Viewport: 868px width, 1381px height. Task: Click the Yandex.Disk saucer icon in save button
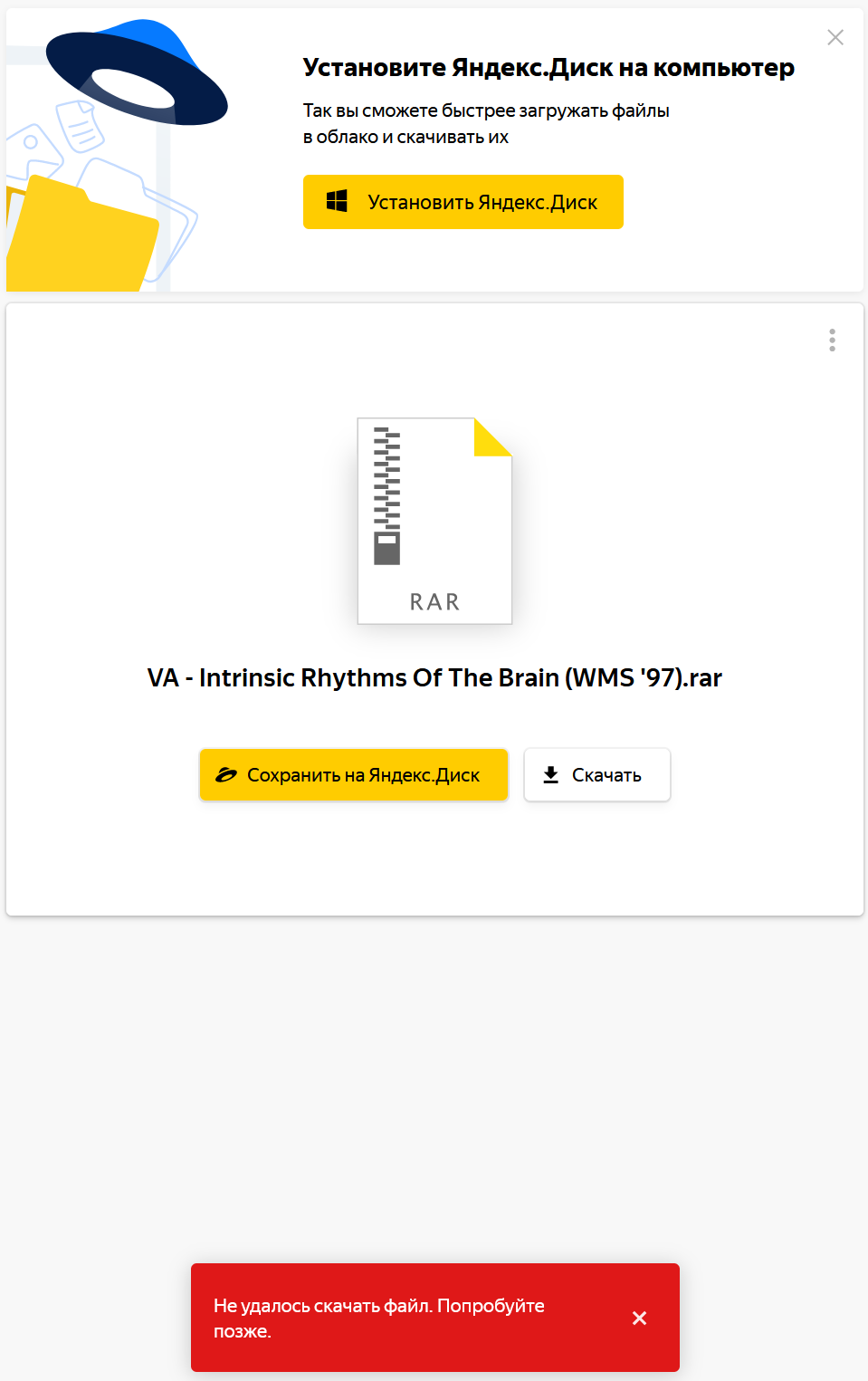point(225,775)
